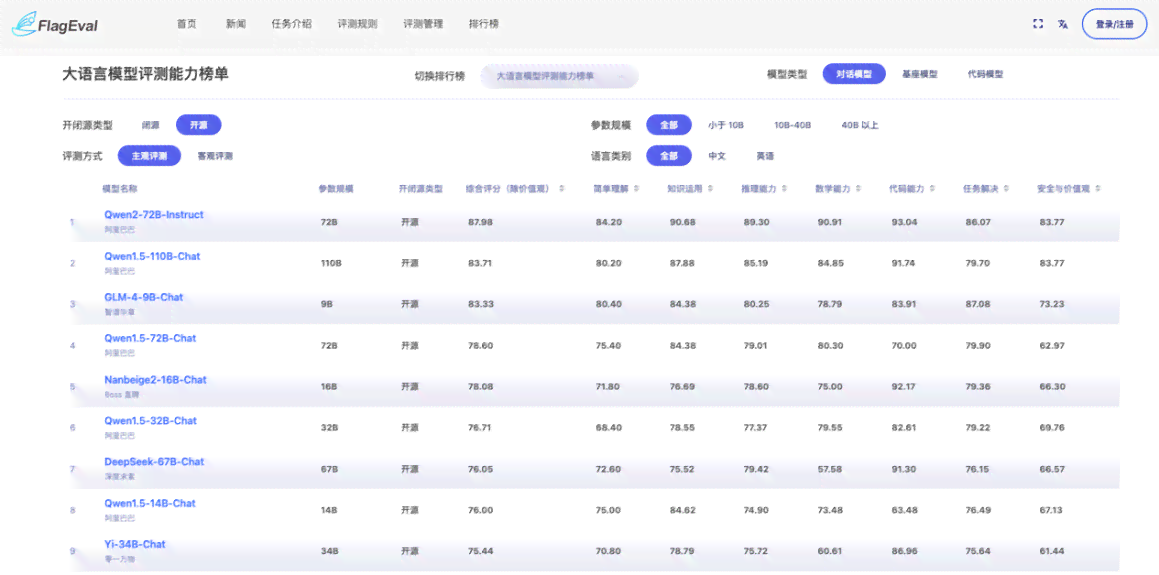Open Nanbeige2-16B-Chat model link
Image resolution: width=1159 pixels, height=575 pixels.
155,379
